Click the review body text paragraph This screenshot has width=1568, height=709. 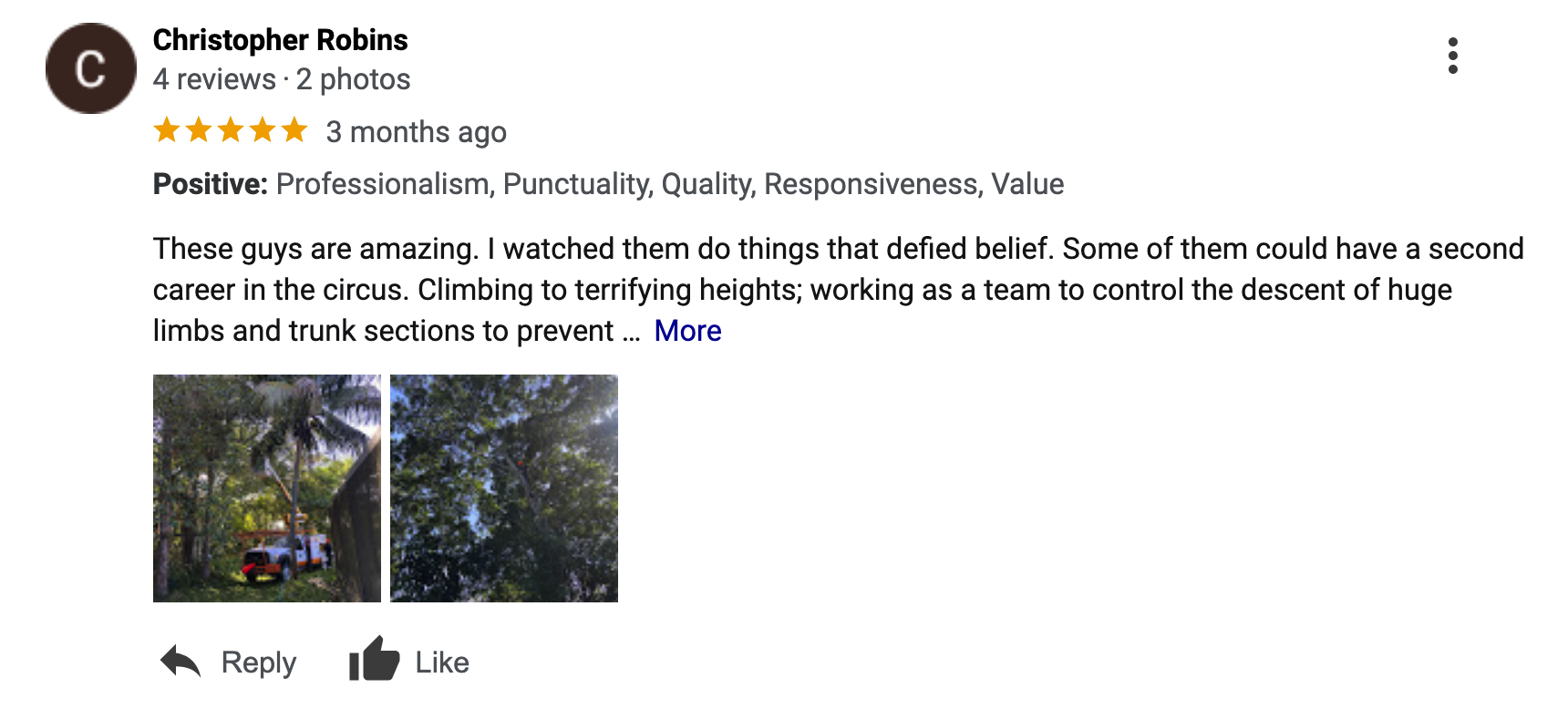802,289
